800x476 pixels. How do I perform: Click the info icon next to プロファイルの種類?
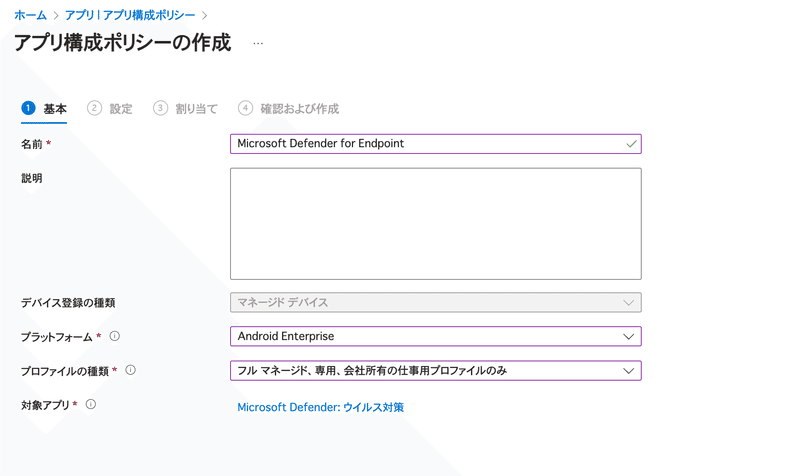tap(131, 370)
